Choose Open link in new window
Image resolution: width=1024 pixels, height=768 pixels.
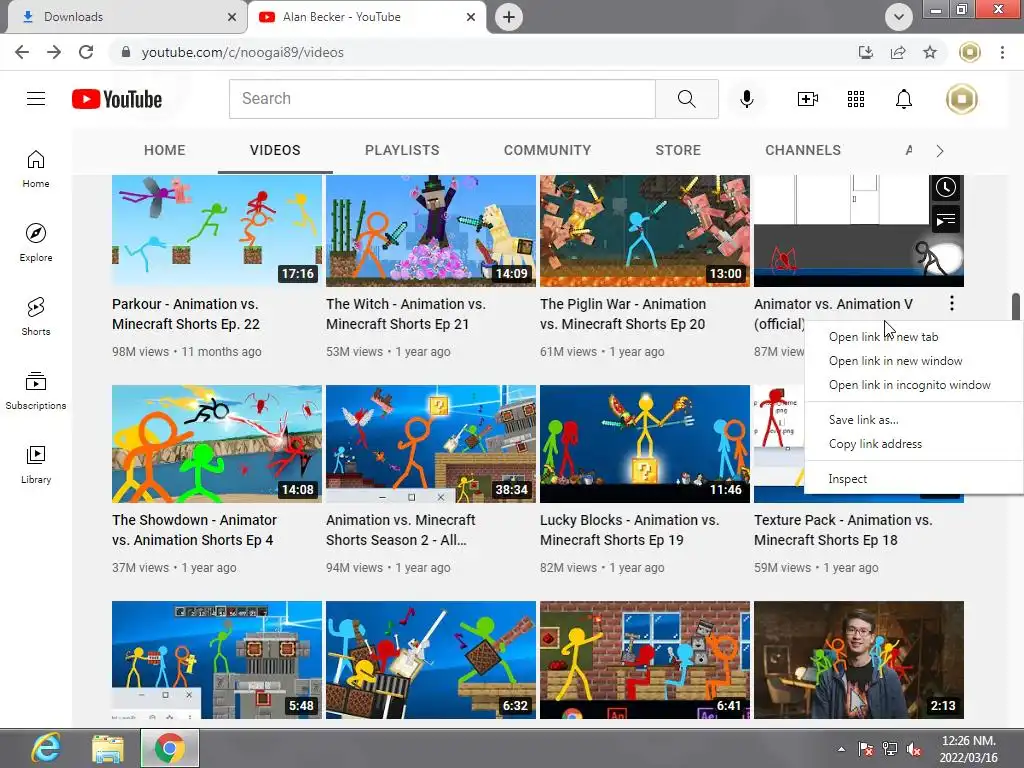[914, 361]
